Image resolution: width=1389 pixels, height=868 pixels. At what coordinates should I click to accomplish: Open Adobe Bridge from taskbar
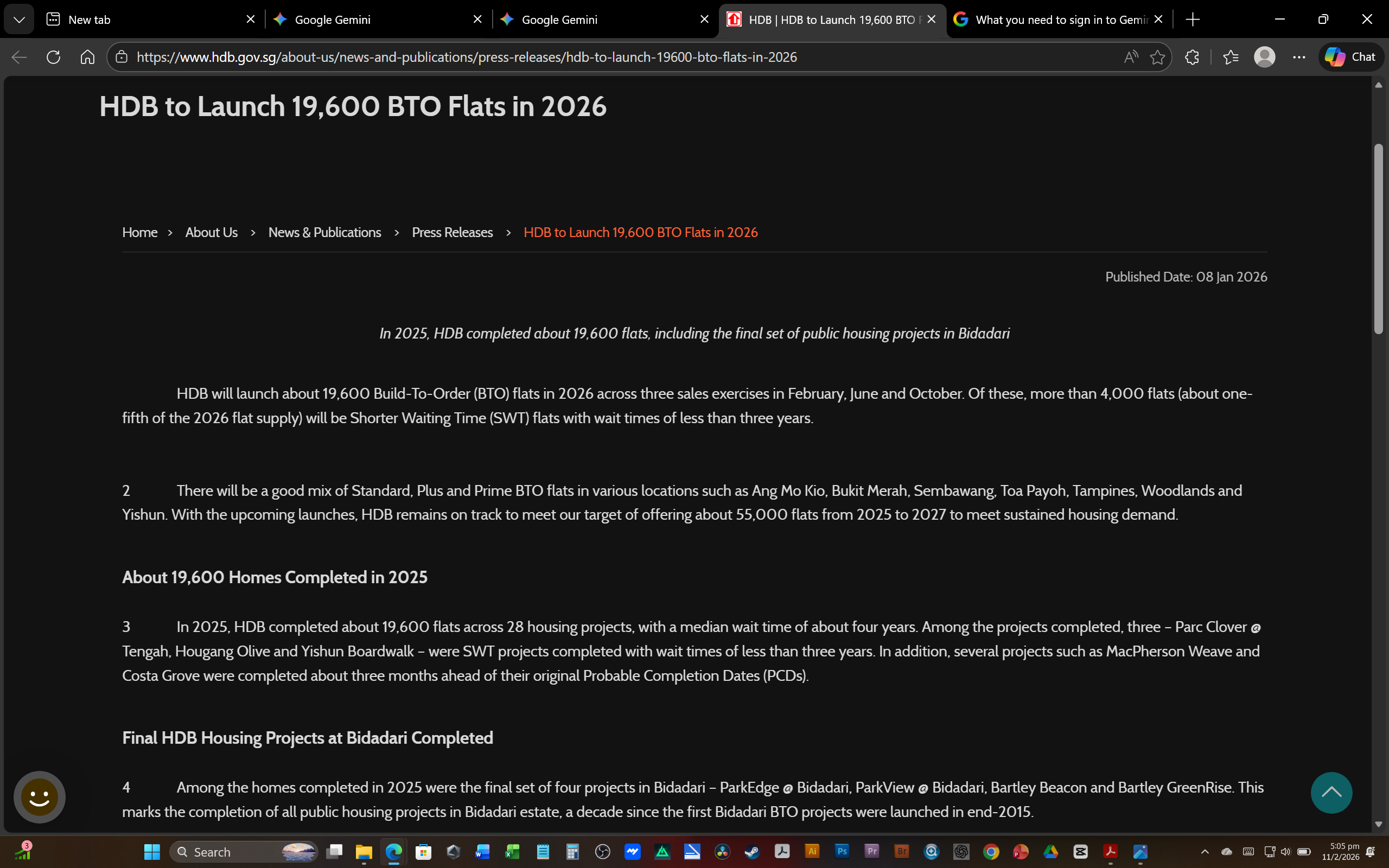coord(902,852)
